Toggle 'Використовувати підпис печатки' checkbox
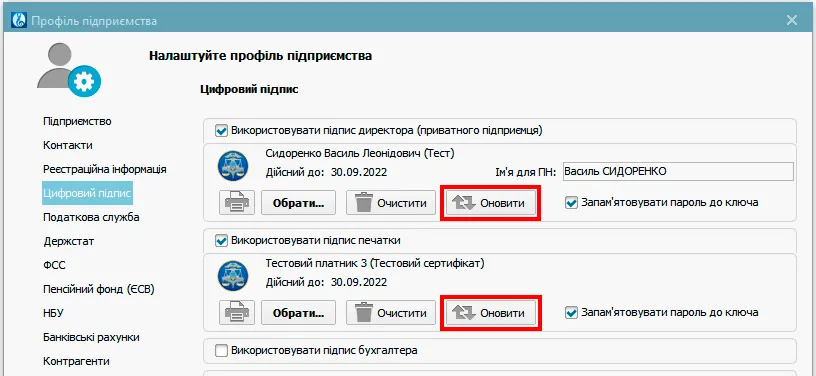 222,240
